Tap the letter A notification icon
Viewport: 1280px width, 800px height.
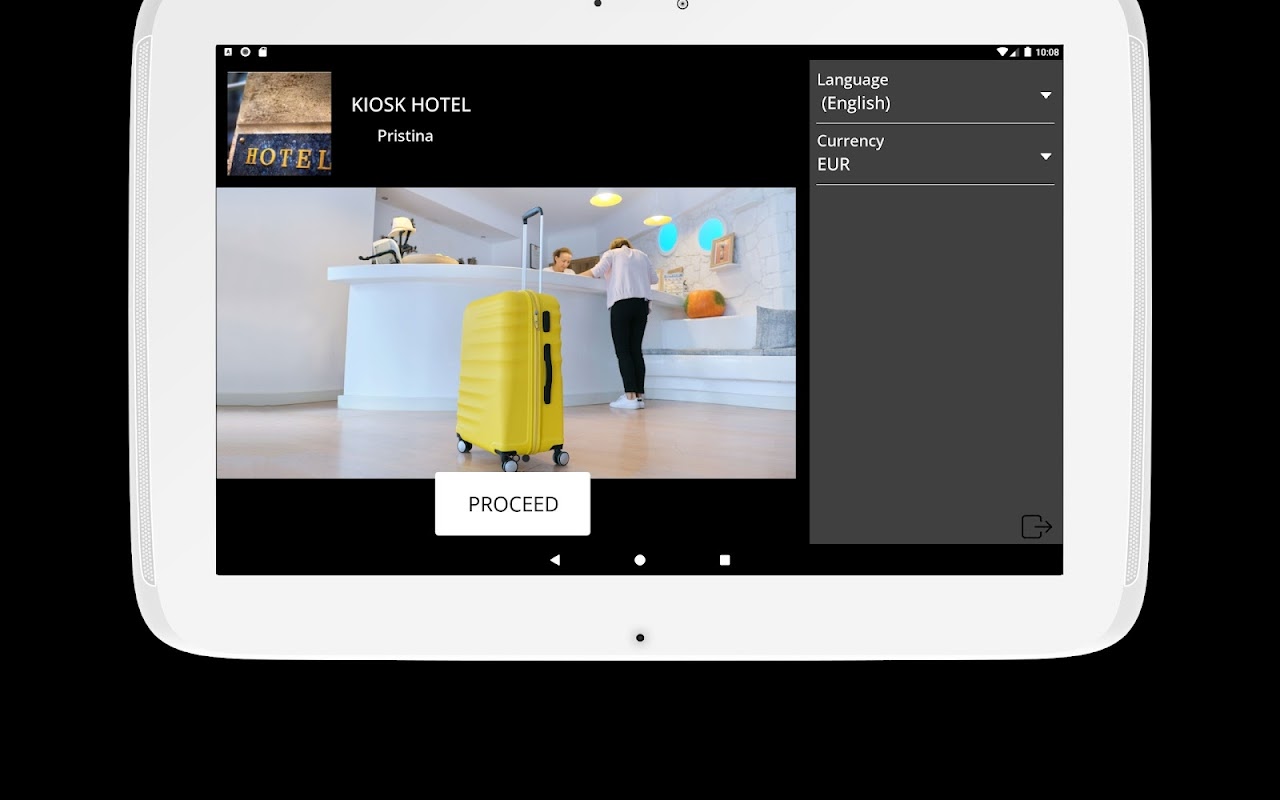click(x=228, y=52)
